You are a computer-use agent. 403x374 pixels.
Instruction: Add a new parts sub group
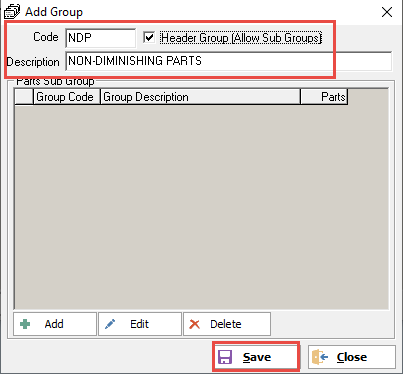(55, 324)
